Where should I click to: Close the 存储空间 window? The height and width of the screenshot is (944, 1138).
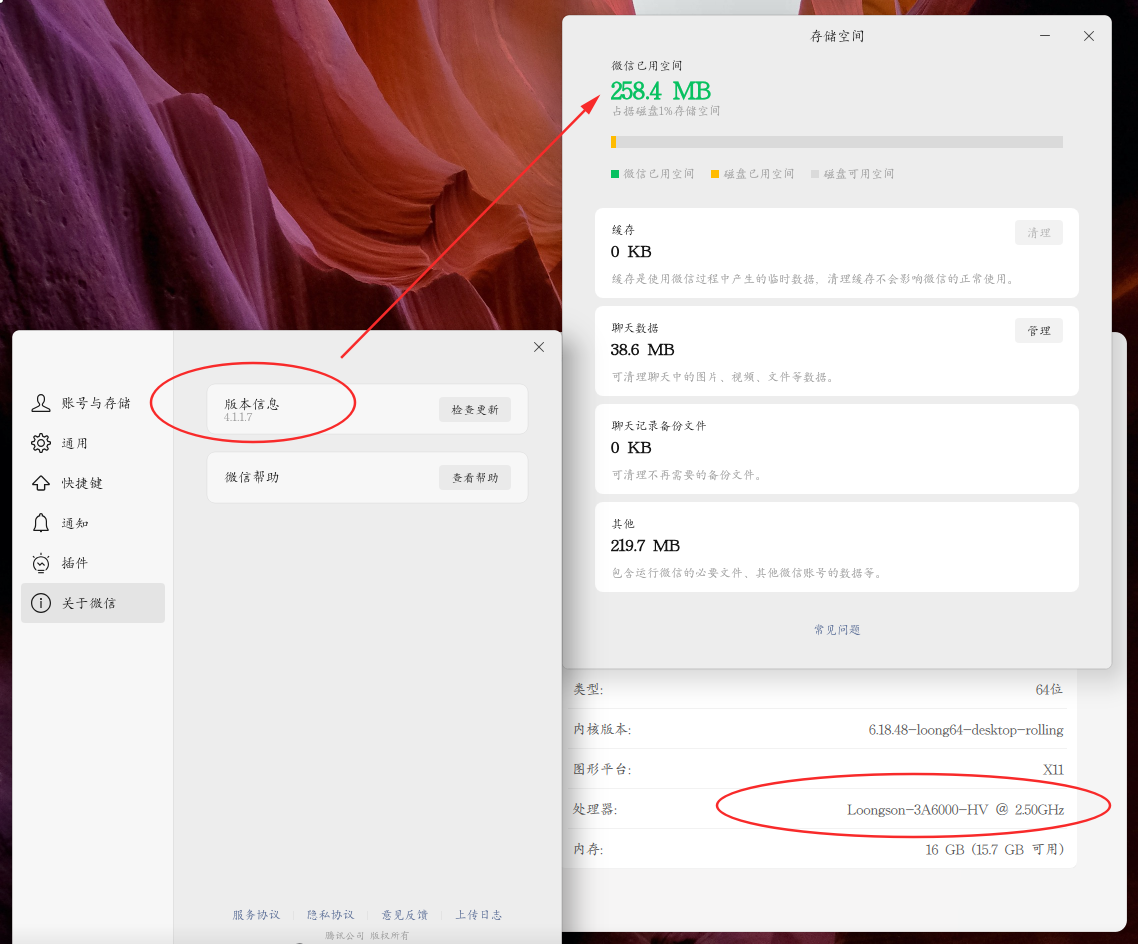[1089, 36]
